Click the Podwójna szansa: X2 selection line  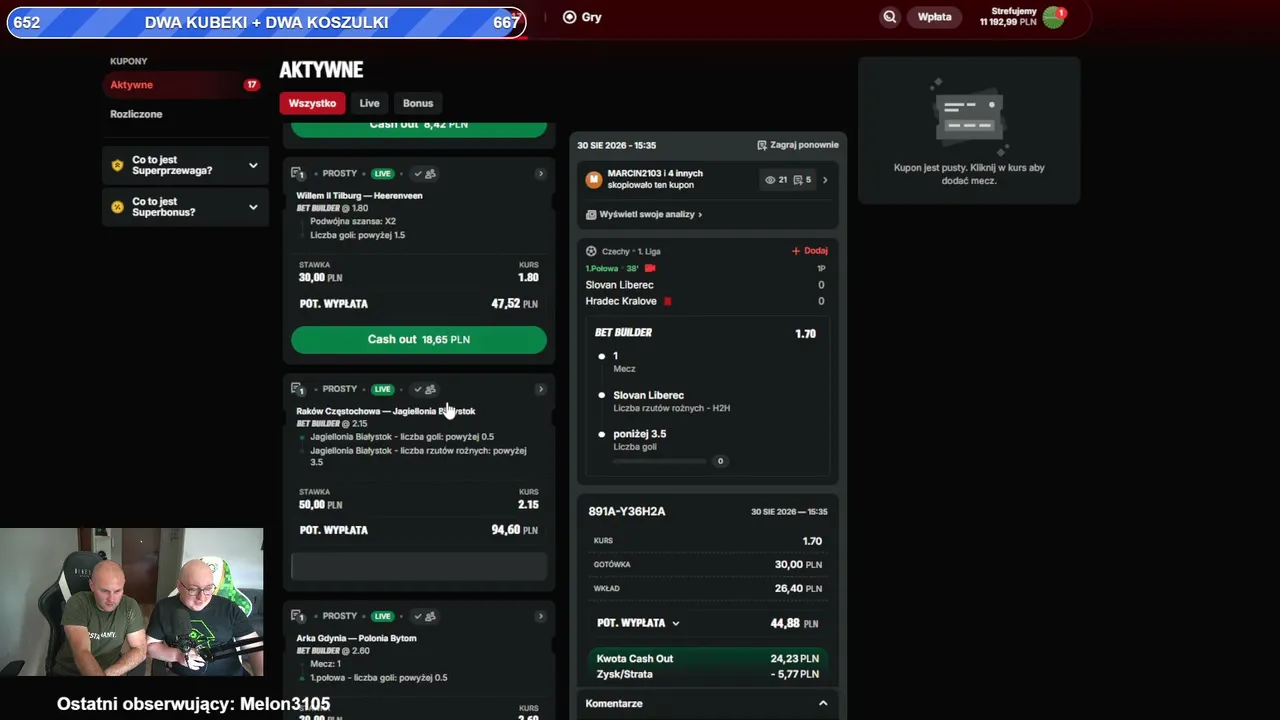coord(353,221)
